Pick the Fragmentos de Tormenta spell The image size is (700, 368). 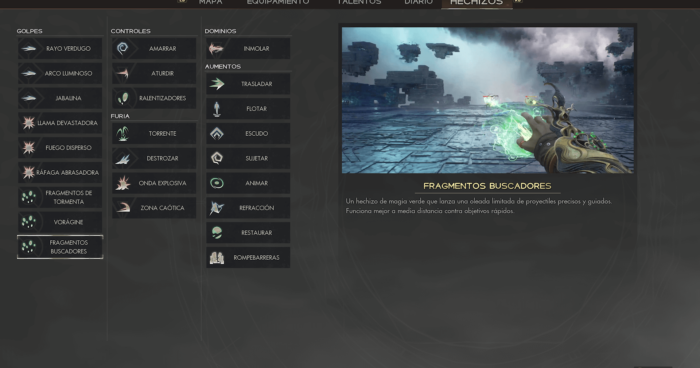[x=60, y=197]
